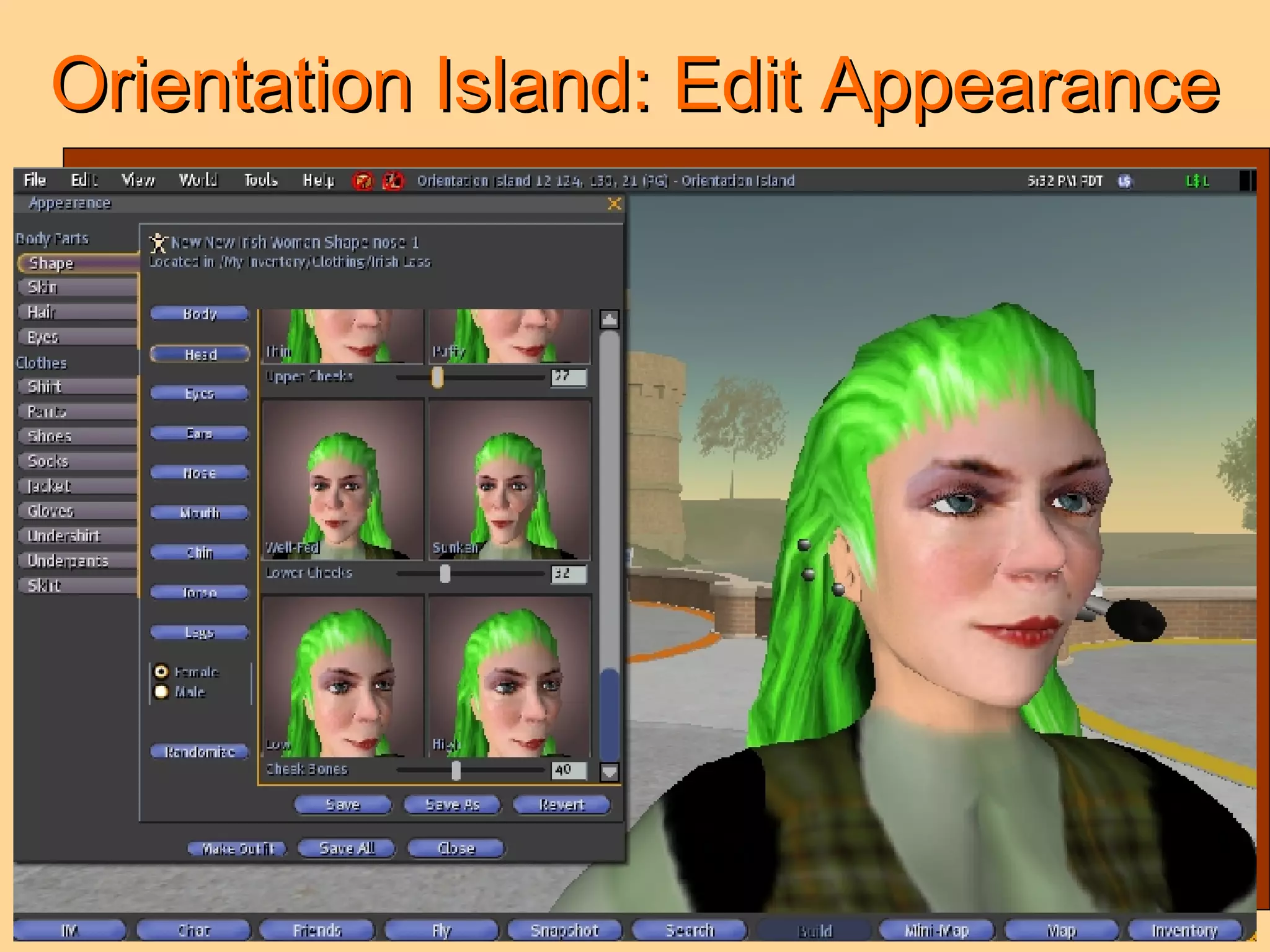Click the Lower Cheeks value field showing 32
Image resolution: width=1270 pixels, height=952 pixels.
pos(569,574)
